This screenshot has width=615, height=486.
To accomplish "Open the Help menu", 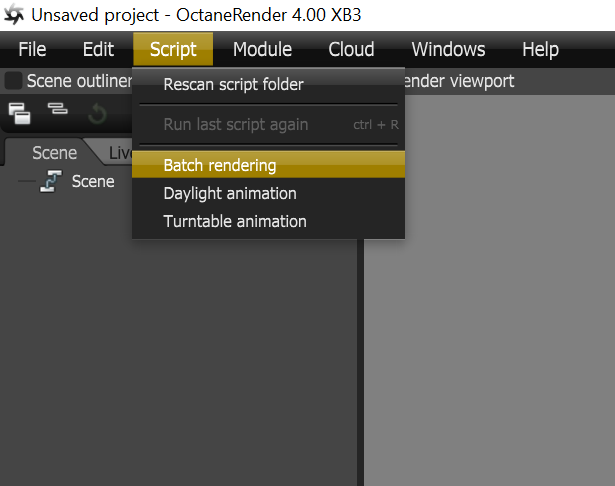I will [x=540, y=49].
